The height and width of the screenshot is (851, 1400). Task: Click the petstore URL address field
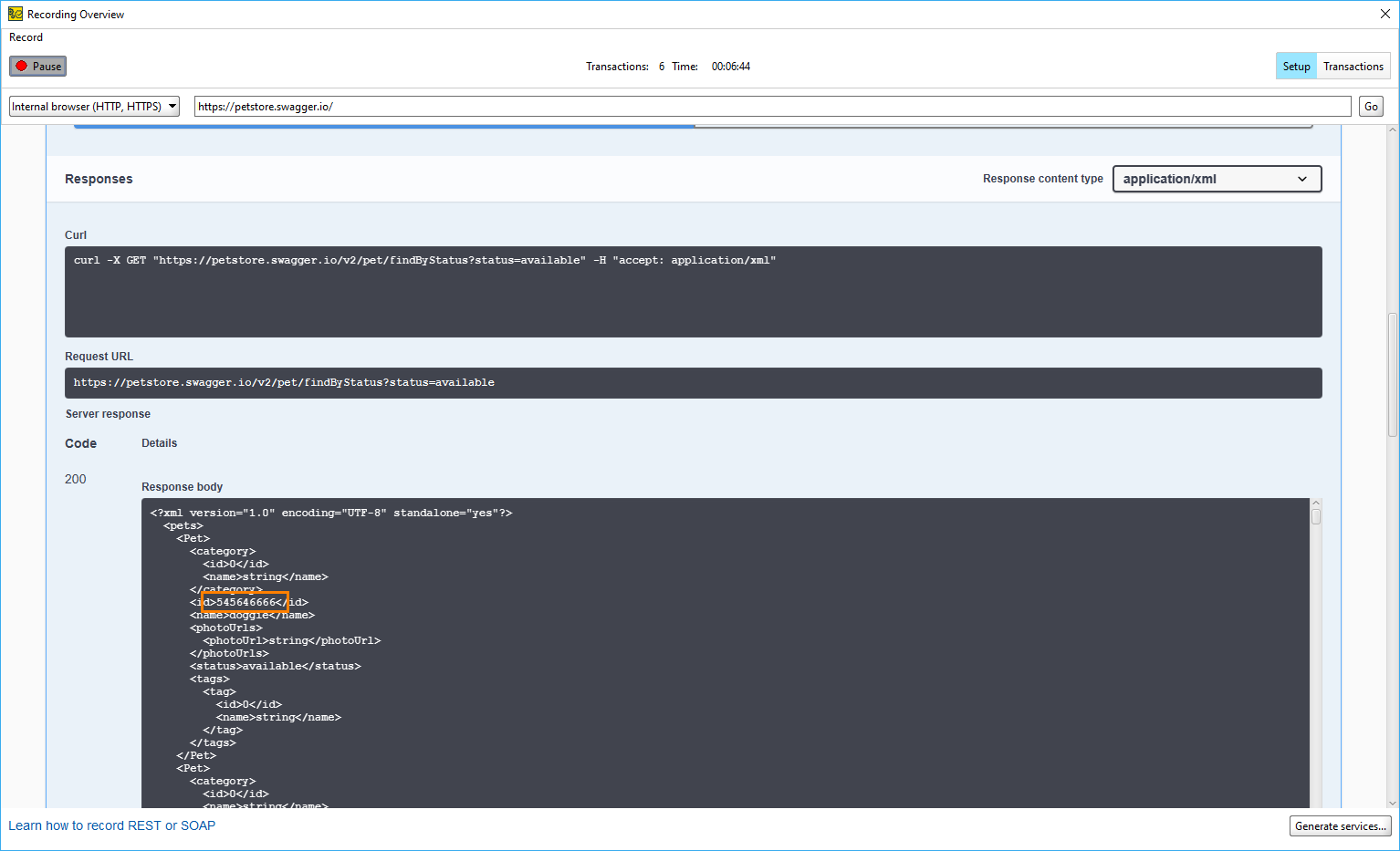771,107
